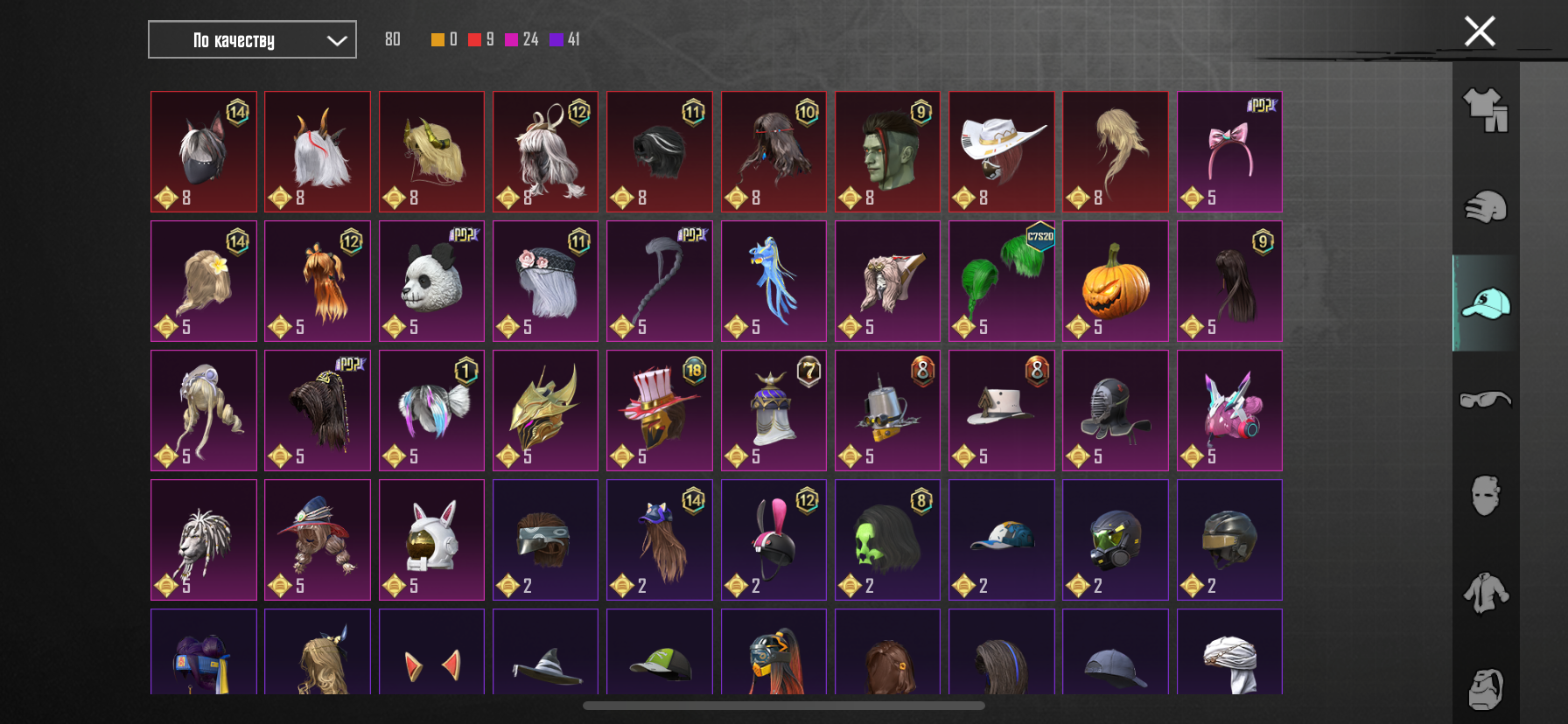Expand the 'По качеству' sorting dropdown

(252, 39)
